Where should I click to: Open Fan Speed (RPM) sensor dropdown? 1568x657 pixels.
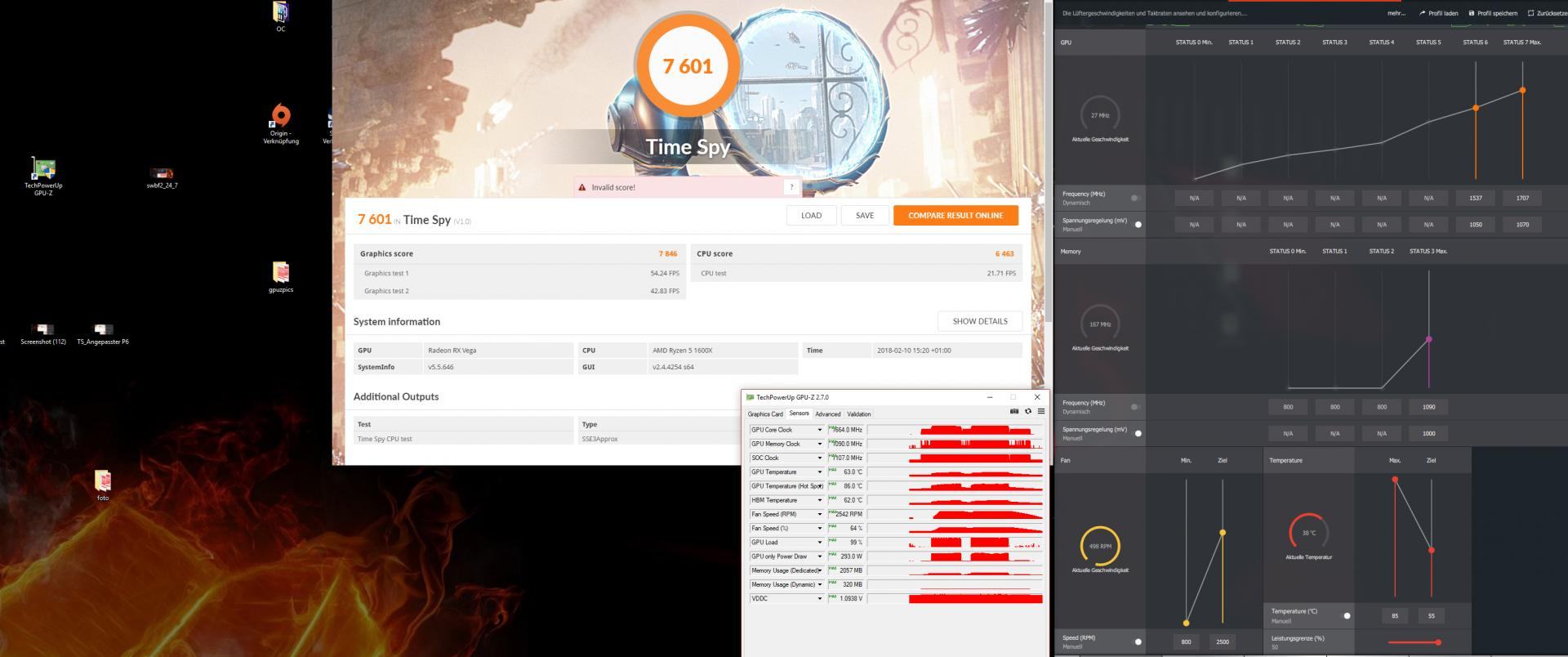tap(819, 514)
